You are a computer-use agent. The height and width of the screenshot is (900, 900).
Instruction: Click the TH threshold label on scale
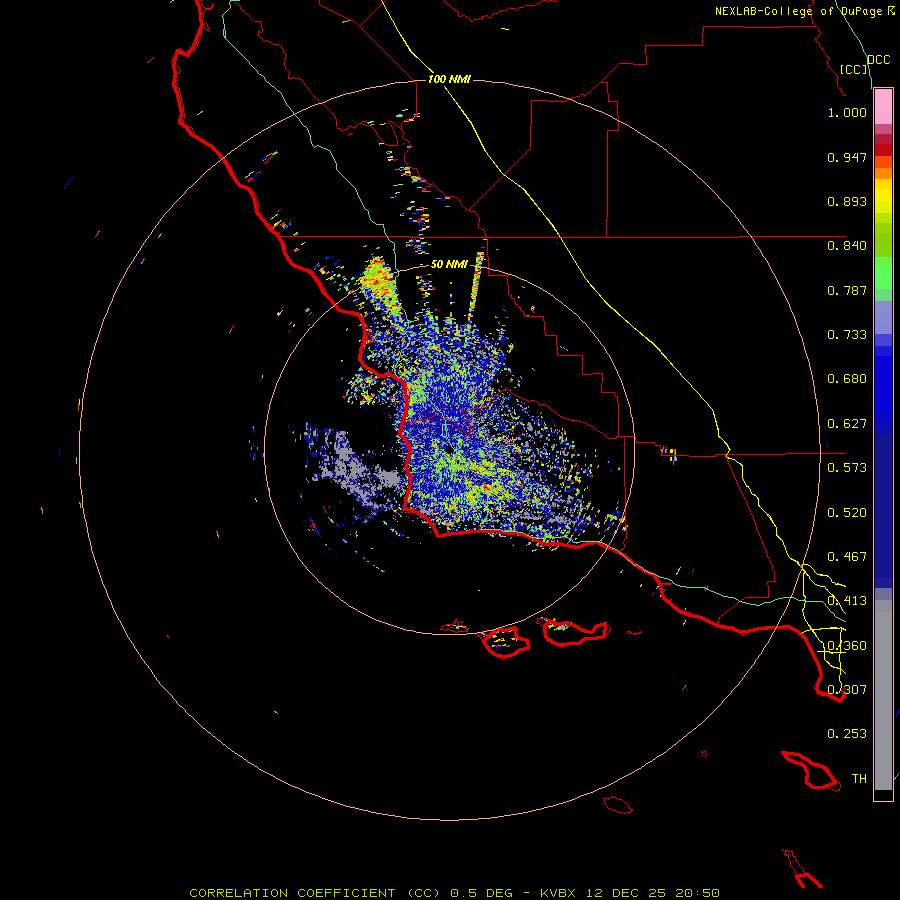[x=859, y=779]
